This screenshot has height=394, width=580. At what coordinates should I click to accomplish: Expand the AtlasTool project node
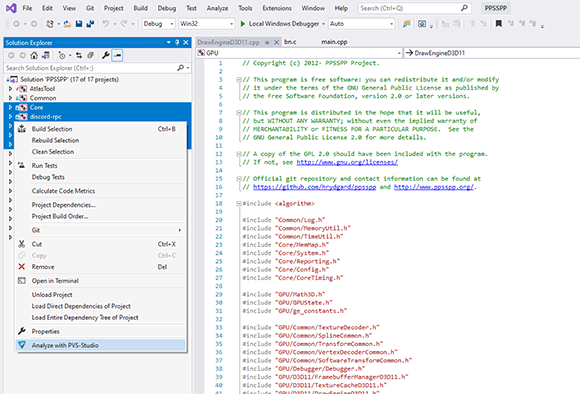(x=10, y=89)
